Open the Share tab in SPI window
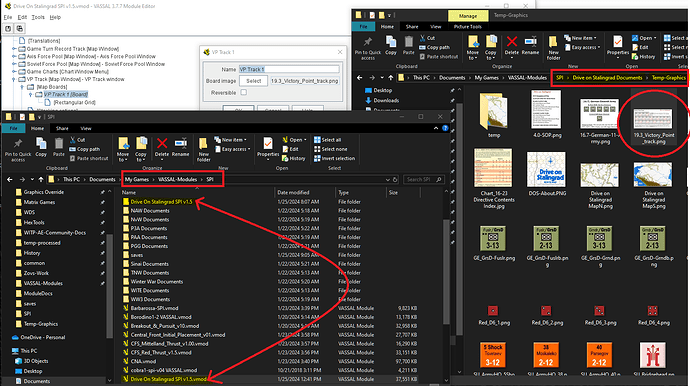This screenshot has width=690, height=386. click(x=62, y=129)
